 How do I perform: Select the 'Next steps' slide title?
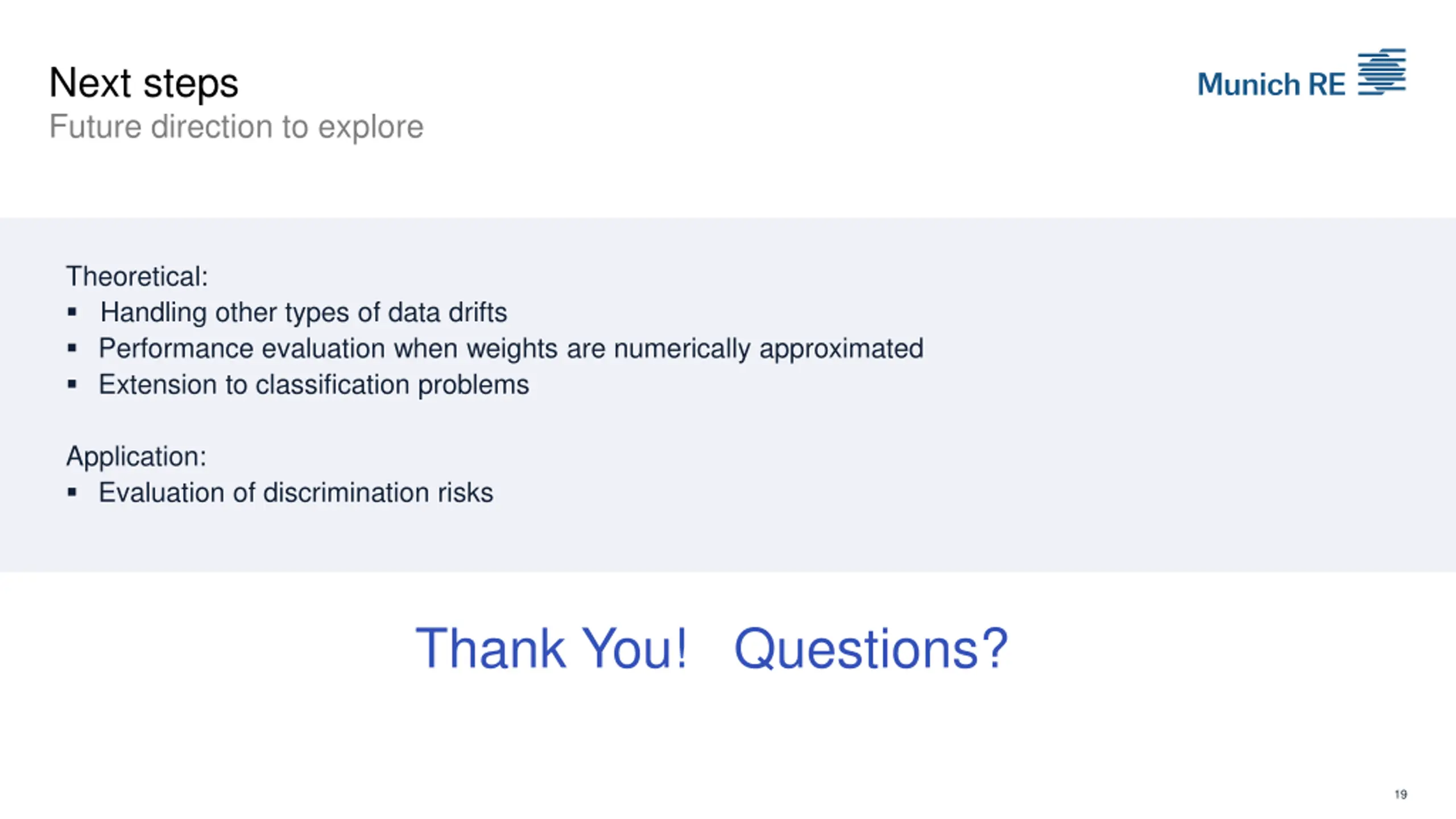[143, 84]
